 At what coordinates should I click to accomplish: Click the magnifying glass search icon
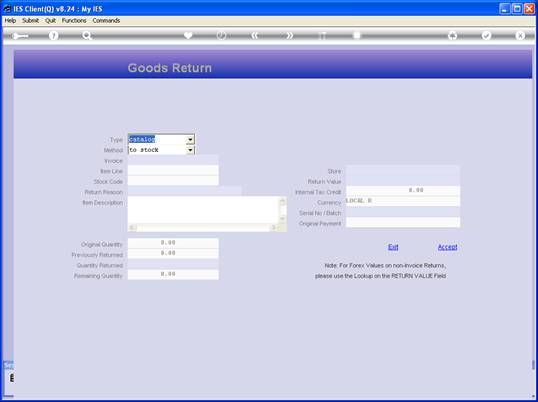pos(87,35)
